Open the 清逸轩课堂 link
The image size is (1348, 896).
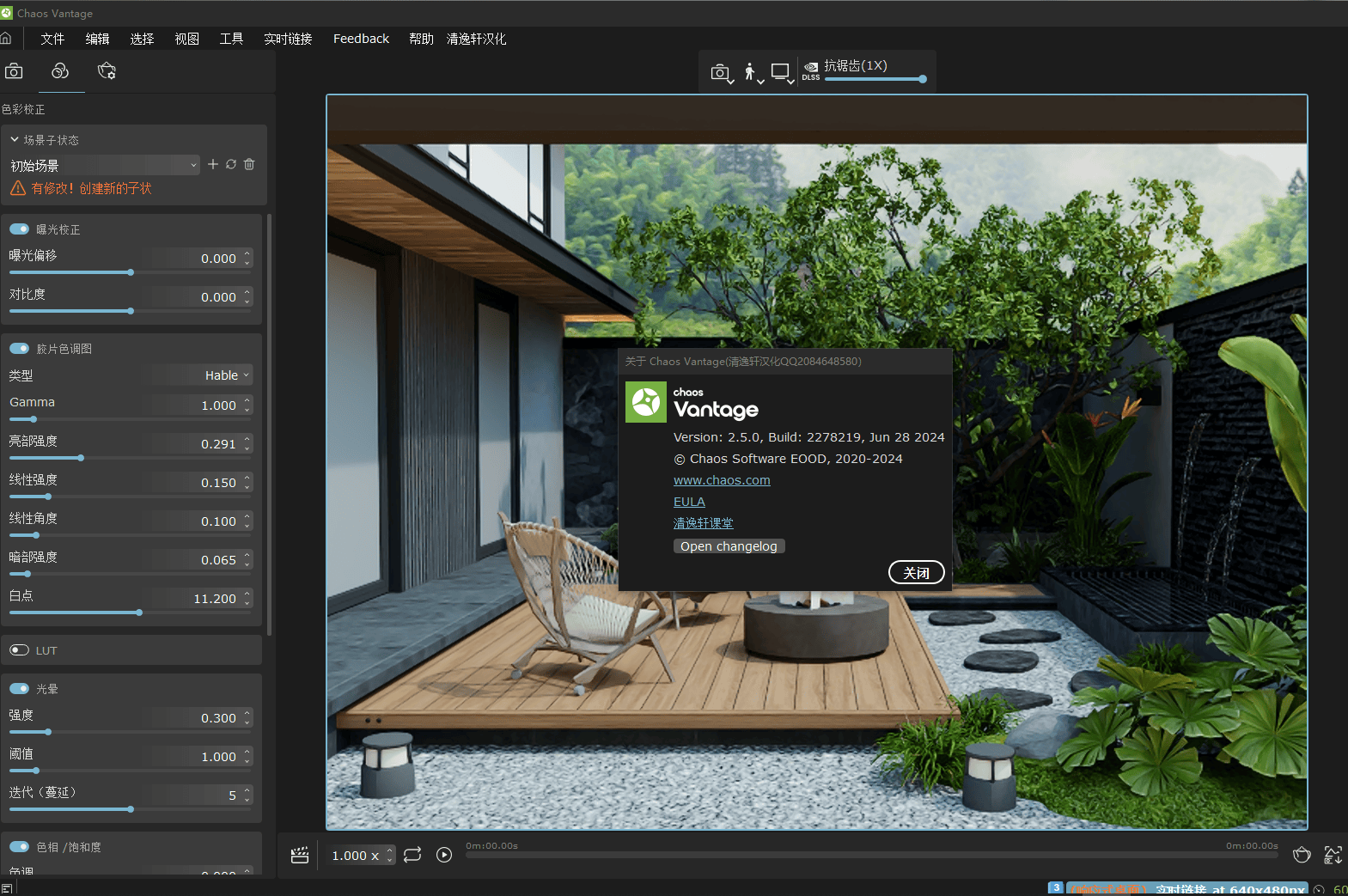[x=703, y=523]
